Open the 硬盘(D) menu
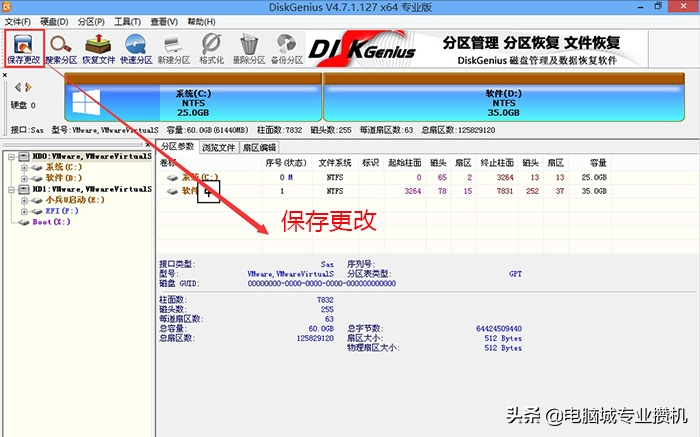The image size is (700, 437). click(54, 22)
